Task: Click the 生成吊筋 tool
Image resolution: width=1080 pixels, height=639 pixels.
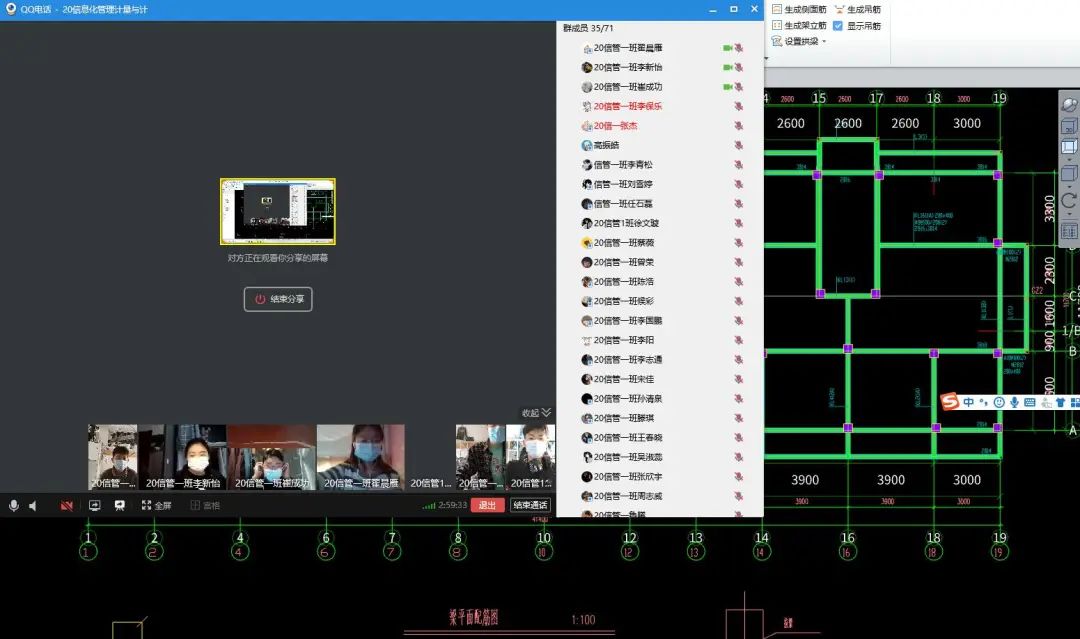Action: pyautogui.click(x=857, y=9)
